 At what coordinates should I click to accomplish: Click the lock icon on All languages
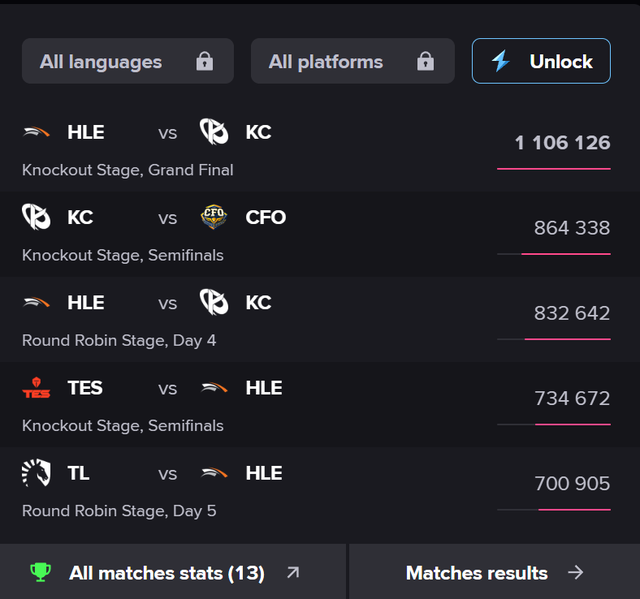pos(205,62)
